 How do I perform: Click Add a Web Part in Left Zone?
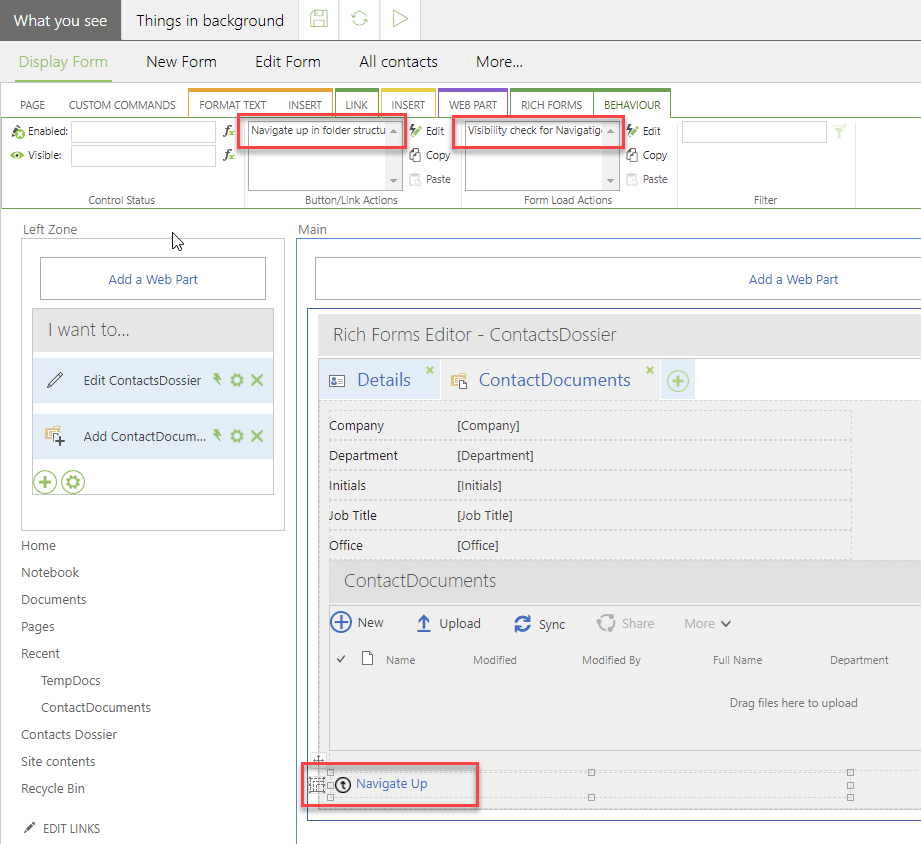(x=153, y=279)
